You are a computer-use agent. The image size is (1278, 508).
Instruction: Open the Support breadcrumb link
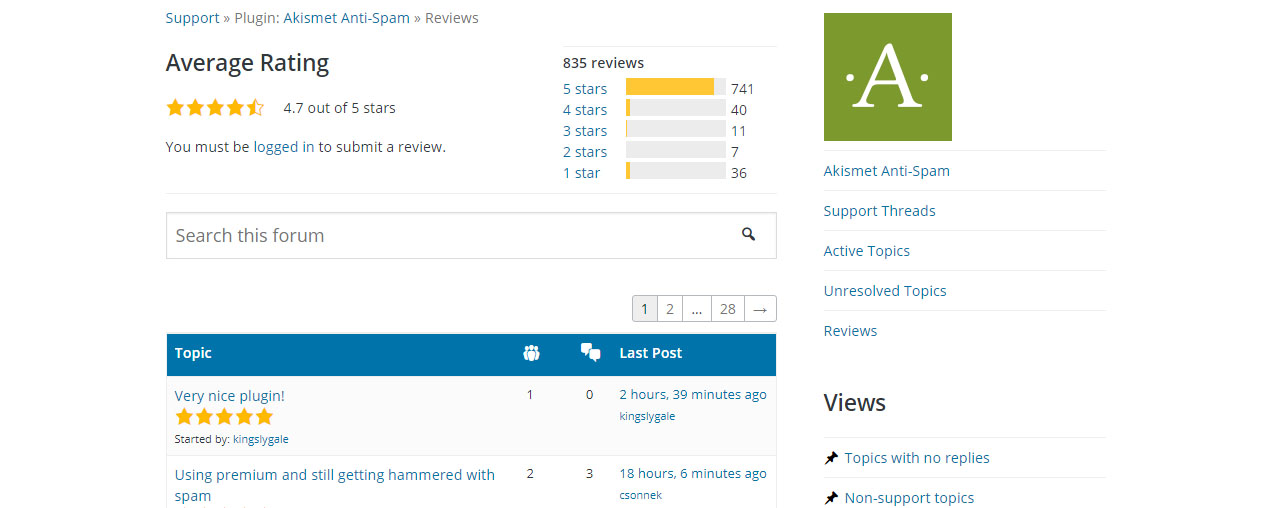pos(192,18)
